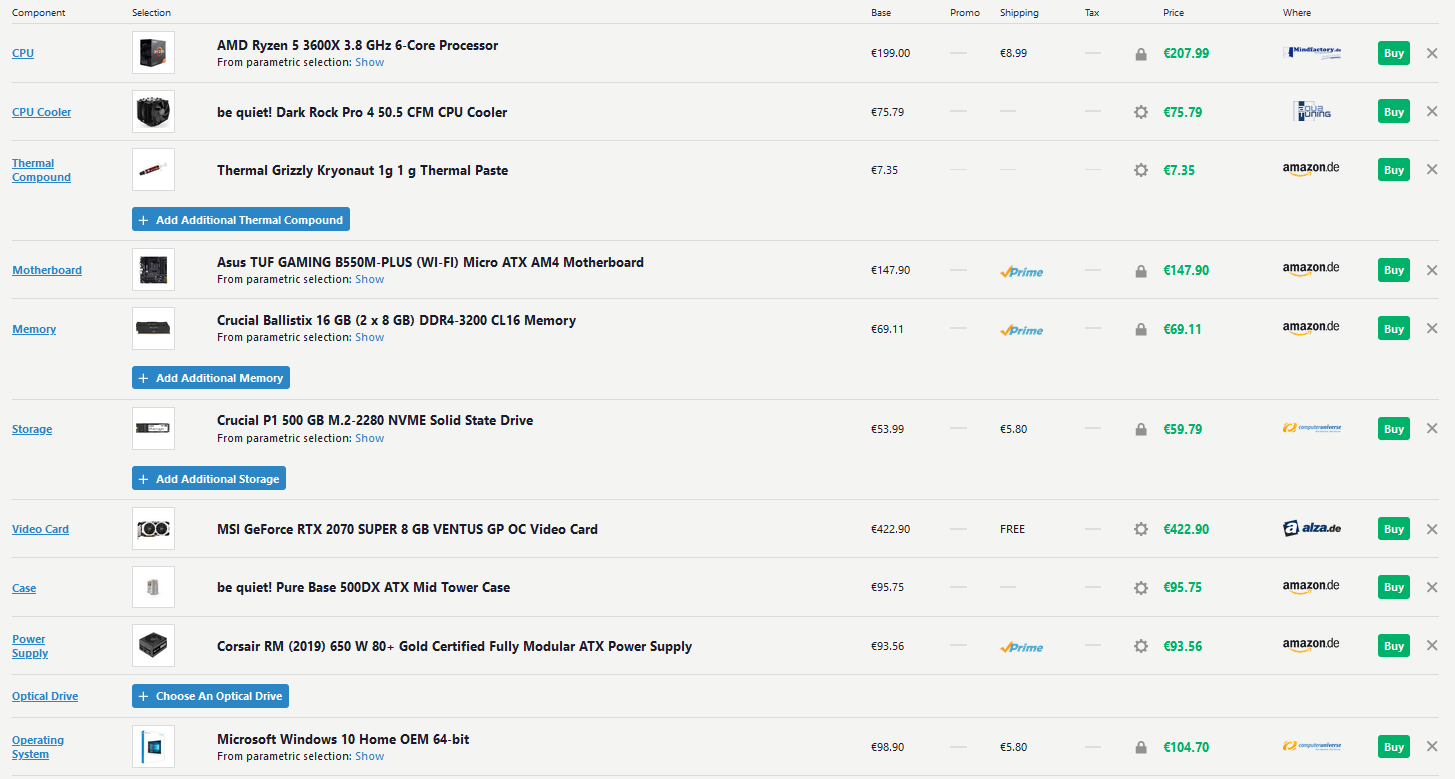
Task: Open the Power Supply category link
Action: point(30,646)
